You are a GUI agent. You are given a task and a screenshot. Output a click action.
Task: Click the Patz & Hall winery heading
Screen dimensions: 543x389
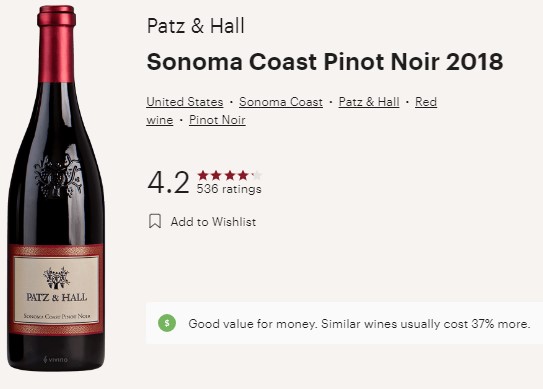point(196,26)
